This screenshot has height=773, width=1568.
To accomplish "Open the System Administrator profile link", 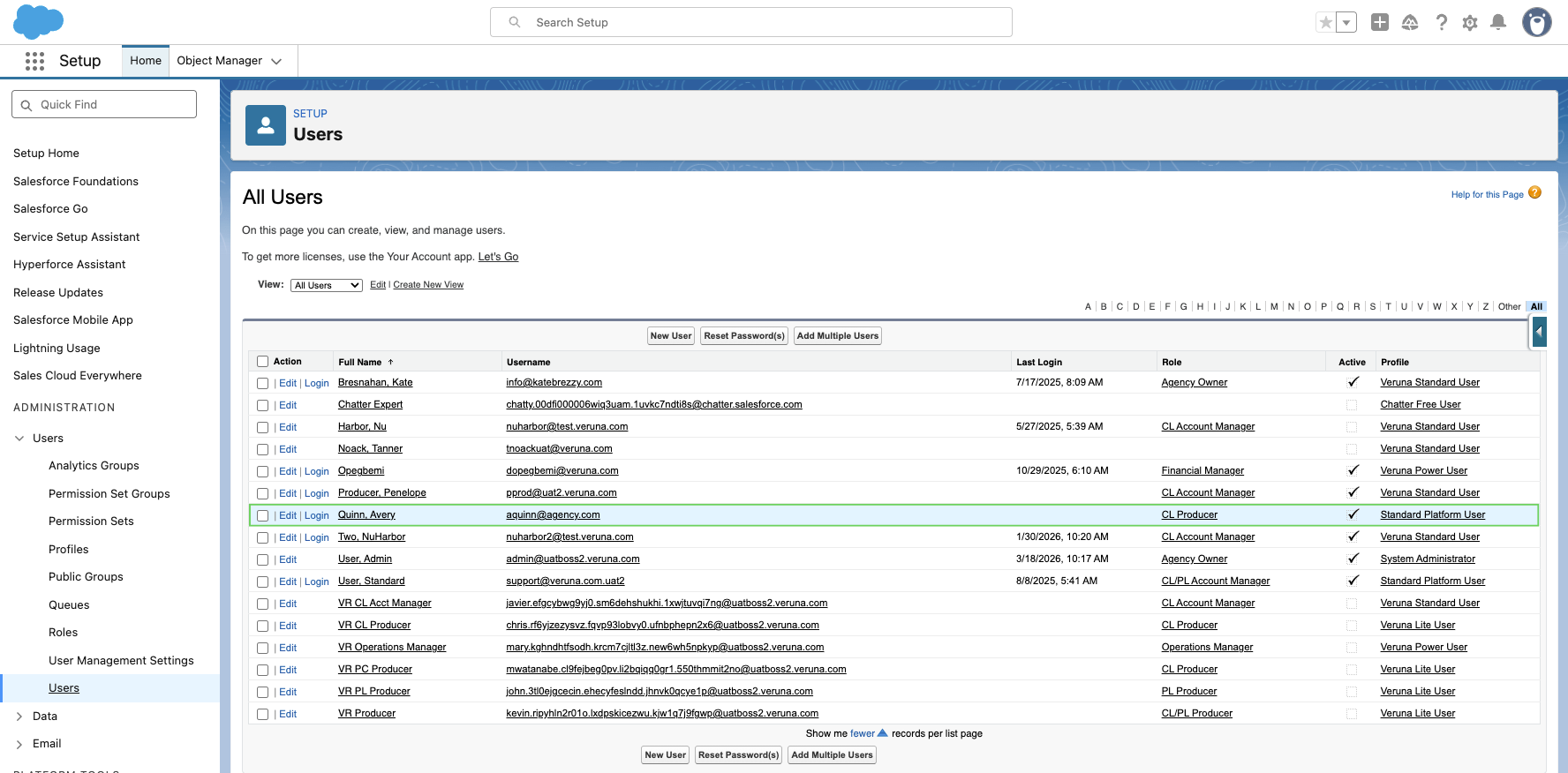I will pyautogui.click(x=1428, y=559).
